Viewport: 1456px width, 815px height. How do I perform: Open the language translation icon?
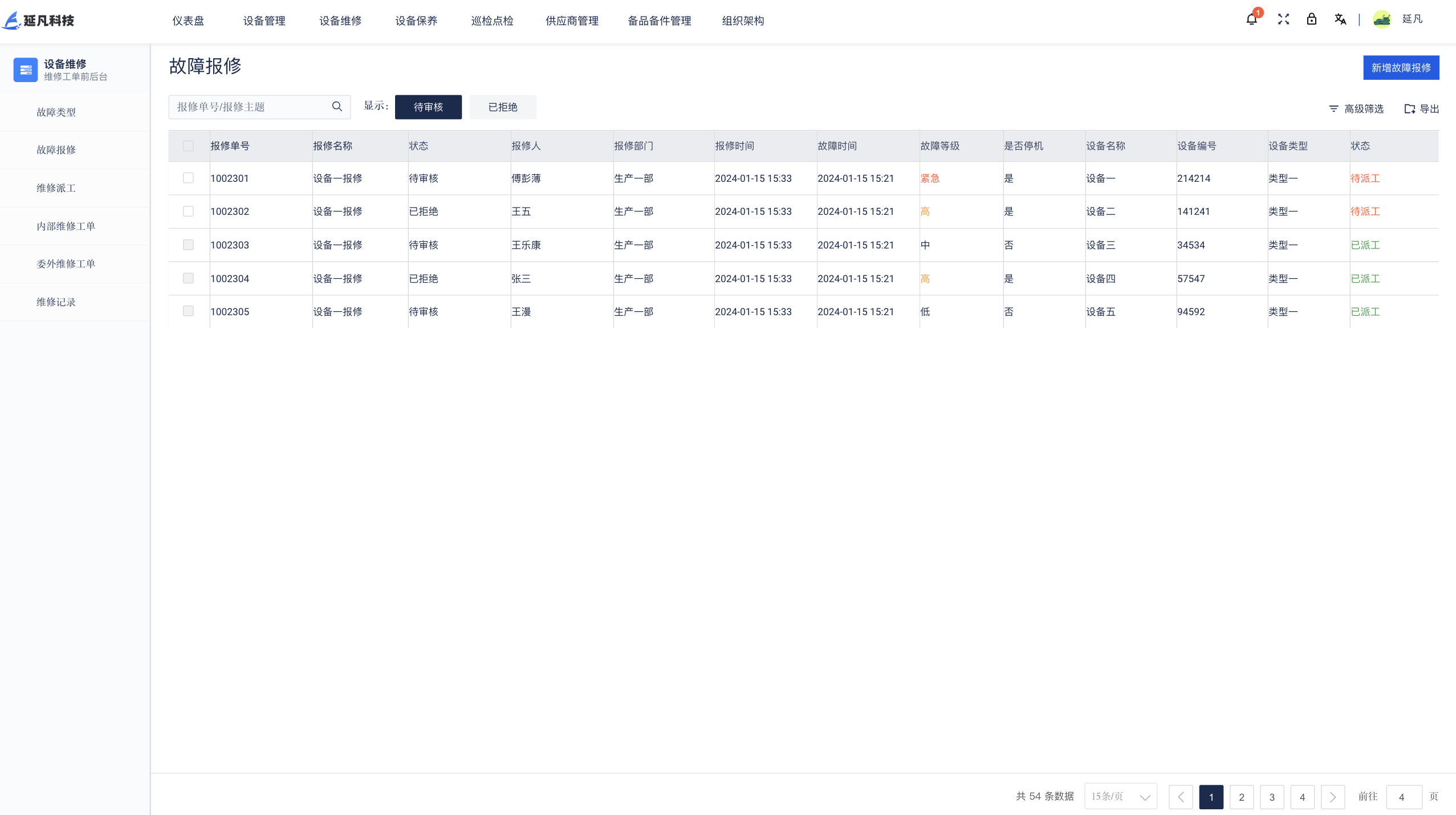pyautogui.click(x=1340, y=19)
